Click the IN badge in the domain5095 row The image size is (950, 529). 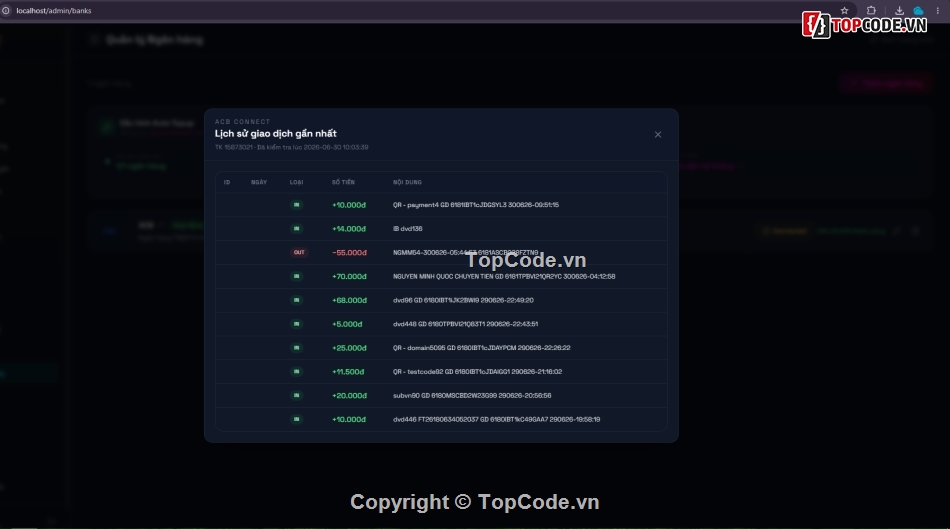click(x=296, y=348)
